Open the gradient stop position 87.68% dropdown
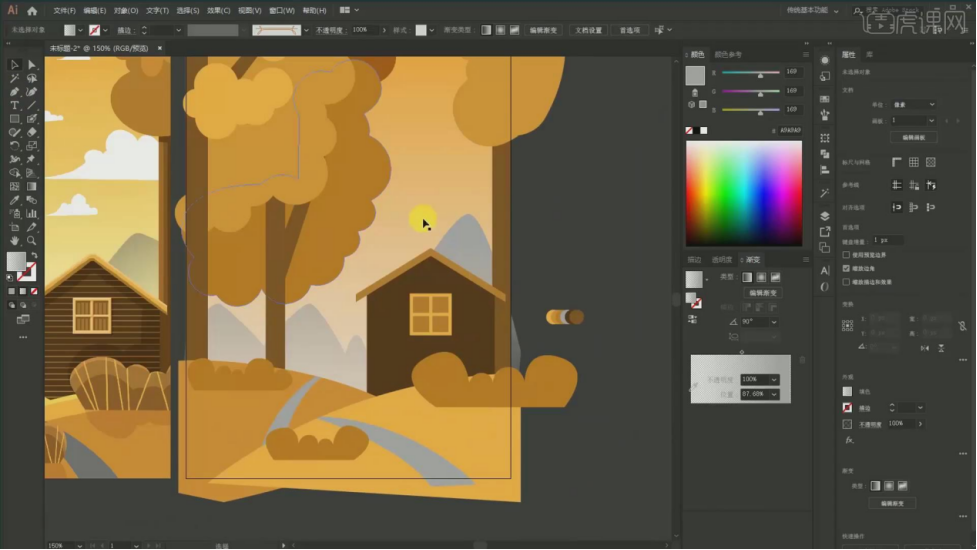Screen dimensions: 977x550 click(x=774, y=394)
